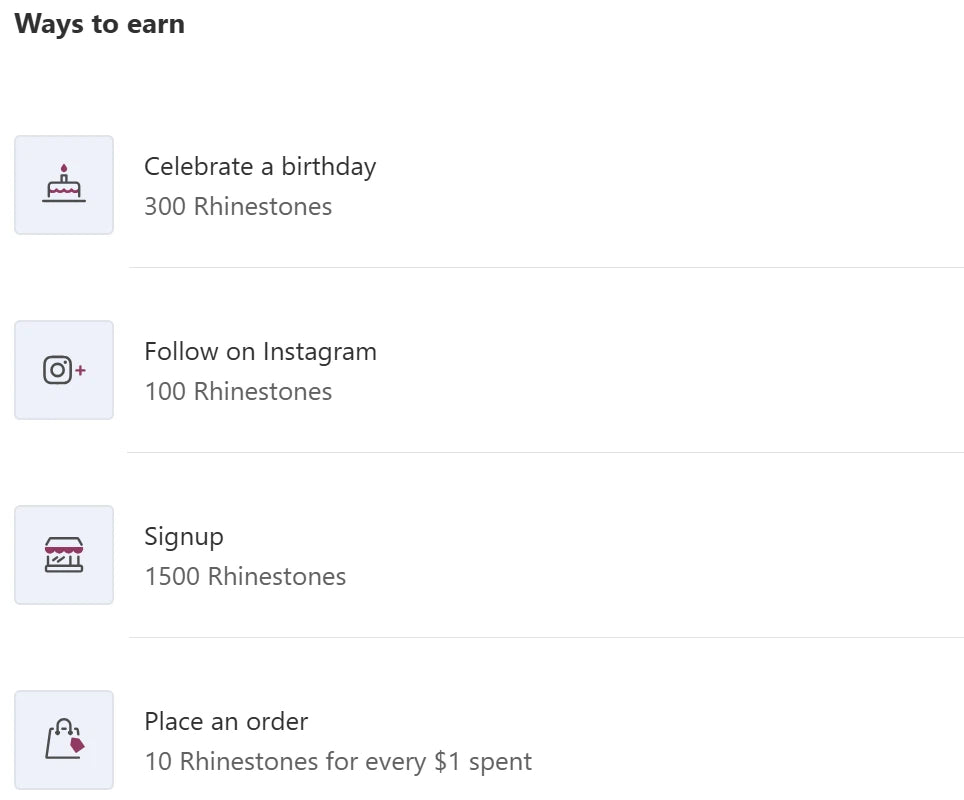Click the plus sign beside Instagram icon
The image size is (964, 800).
[81, 370]
